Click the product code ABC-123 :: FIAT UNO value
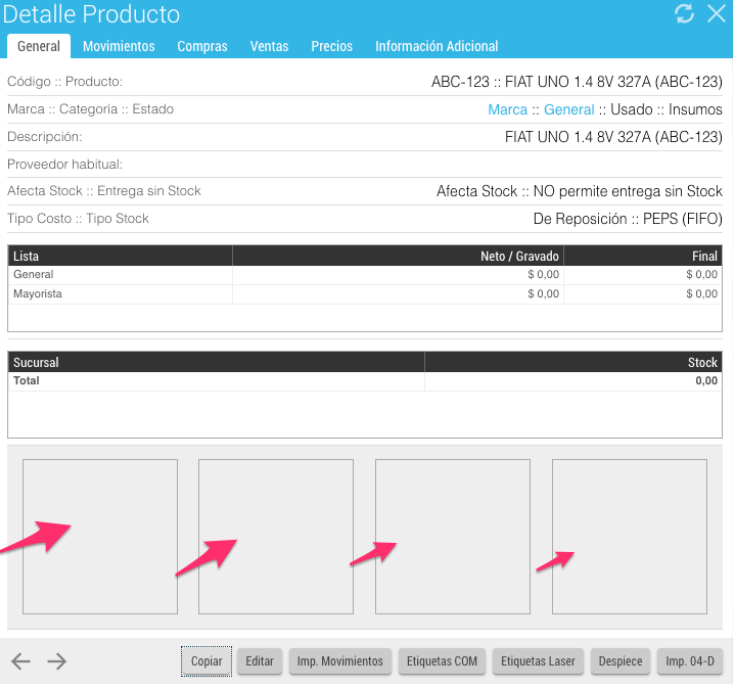The image size is (733, 684). pyautogui.click(x=577, y=82)
